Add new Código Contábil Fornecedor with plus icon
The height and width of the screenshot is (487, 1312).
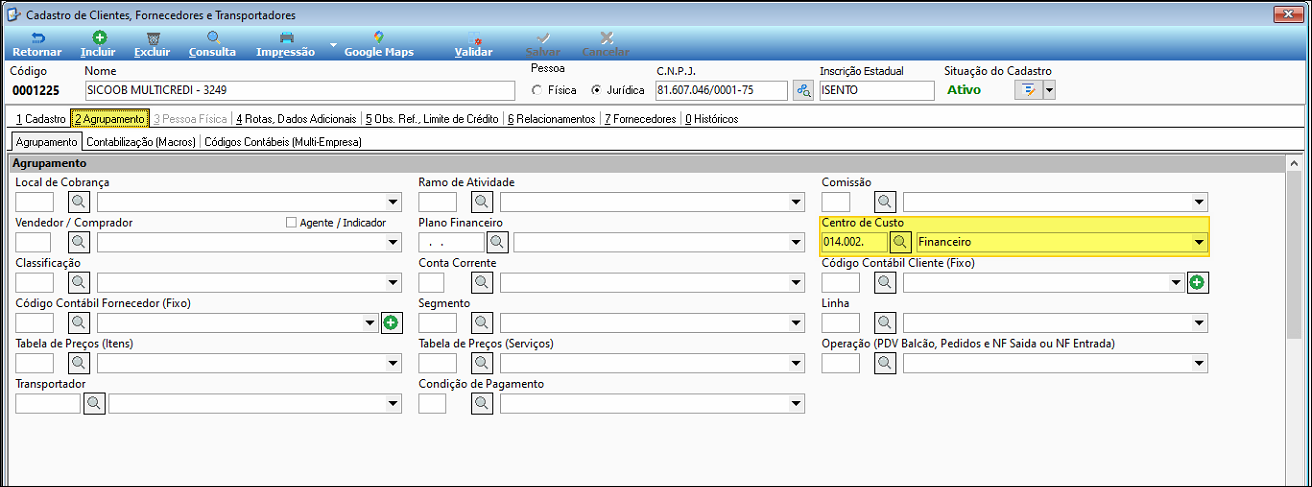click(391, 323)
